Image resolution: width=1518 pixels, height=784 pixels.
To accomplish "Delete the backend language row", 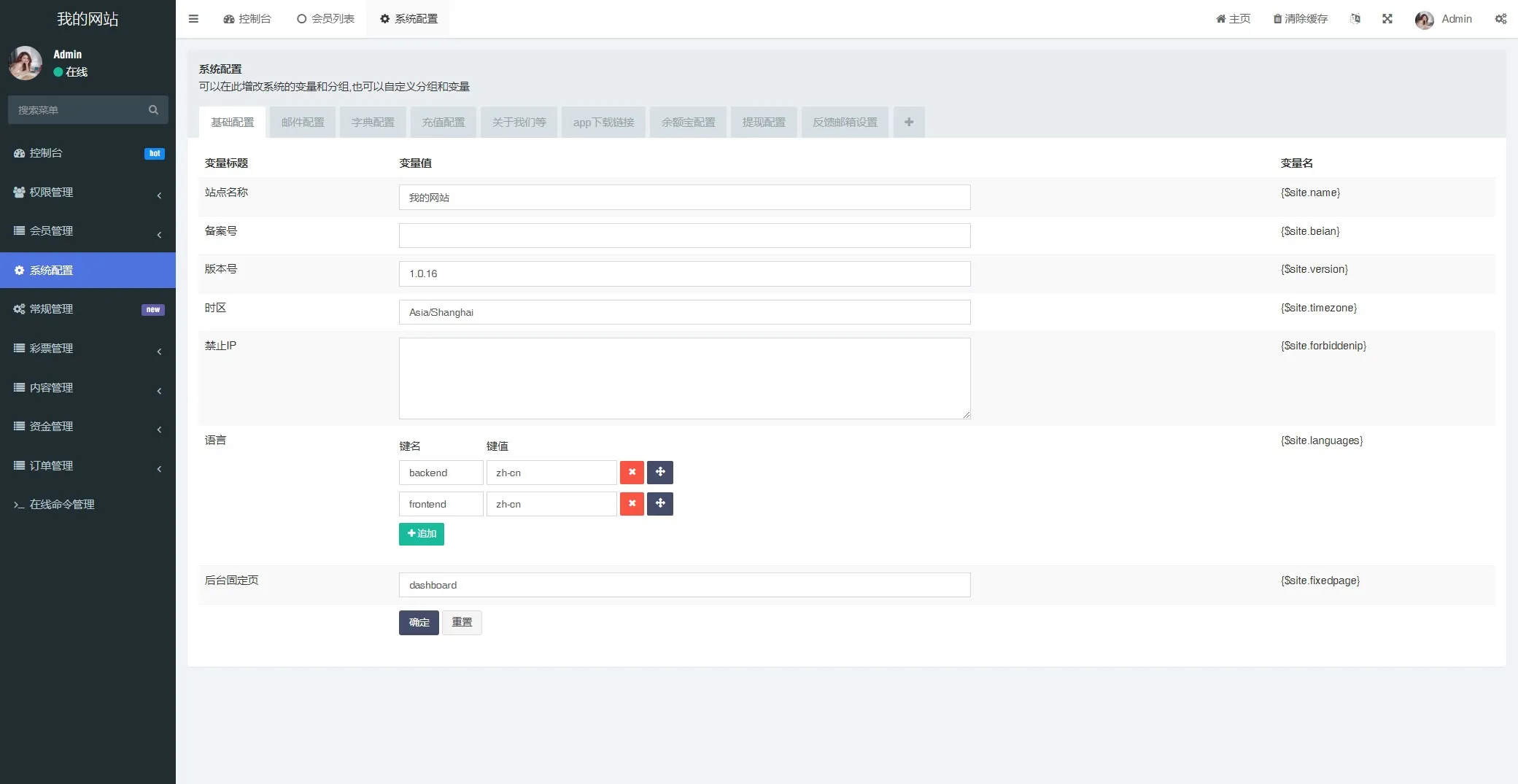I will tap(632, 473).
